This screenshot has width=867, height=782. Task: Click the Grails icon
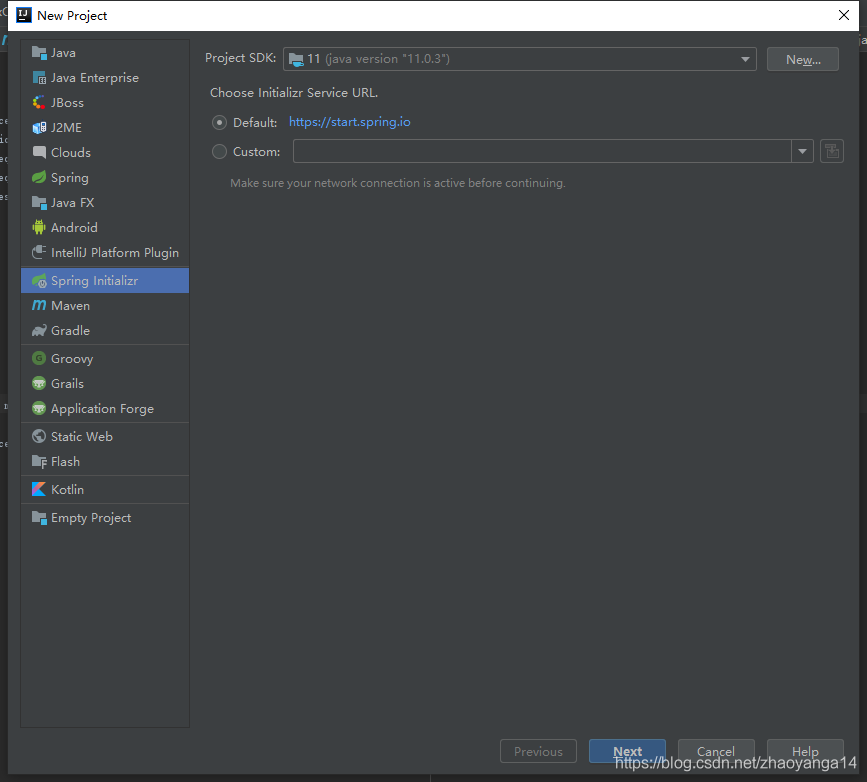coord(39,384)
